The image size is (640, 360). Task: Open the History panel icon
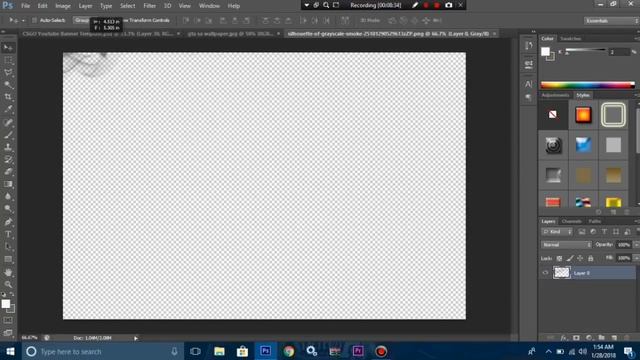point(529,46)
